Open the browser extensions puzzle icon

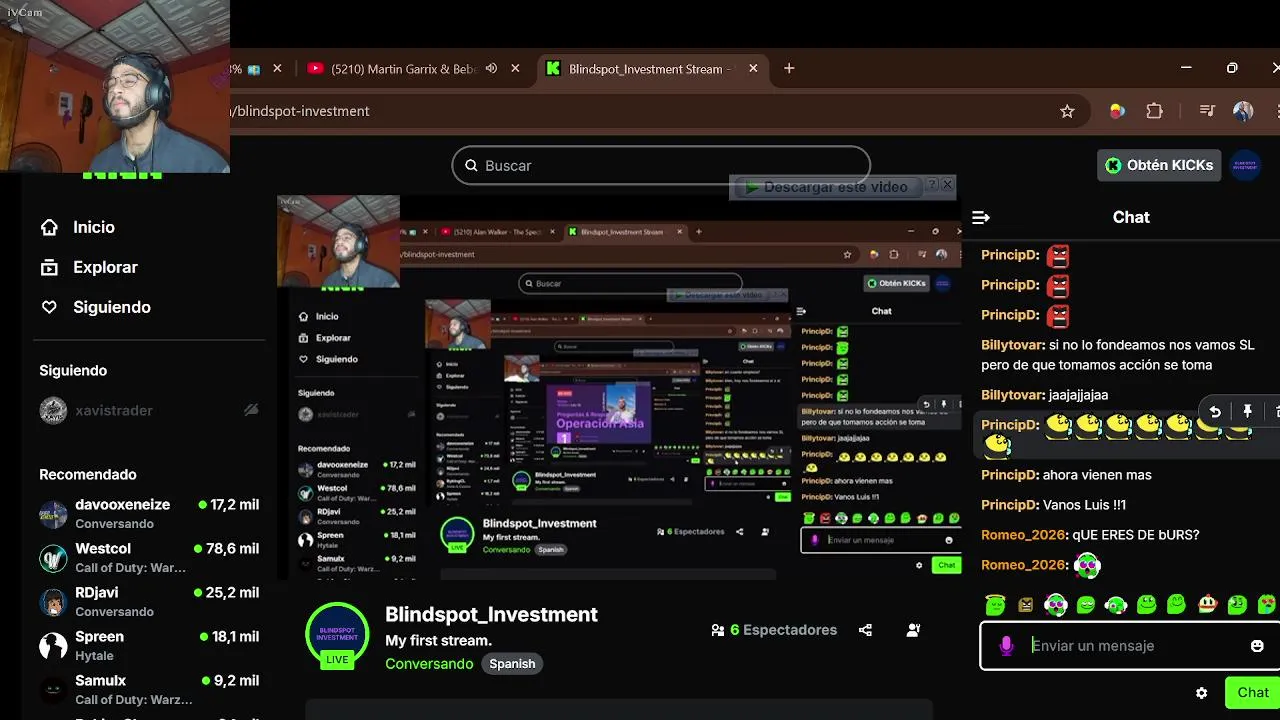(x=1154, y=111)
